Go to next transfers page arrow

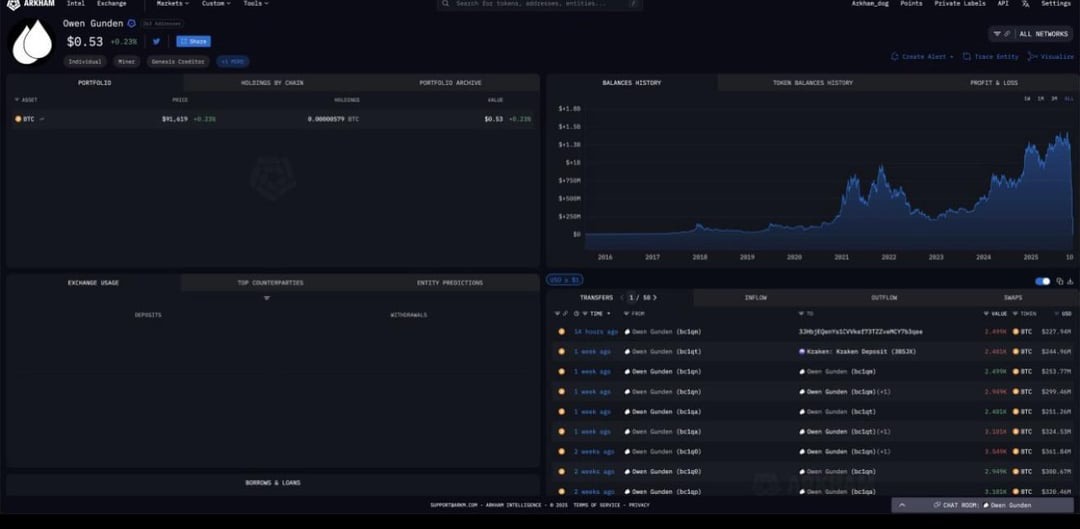click(x=655, y=298)
